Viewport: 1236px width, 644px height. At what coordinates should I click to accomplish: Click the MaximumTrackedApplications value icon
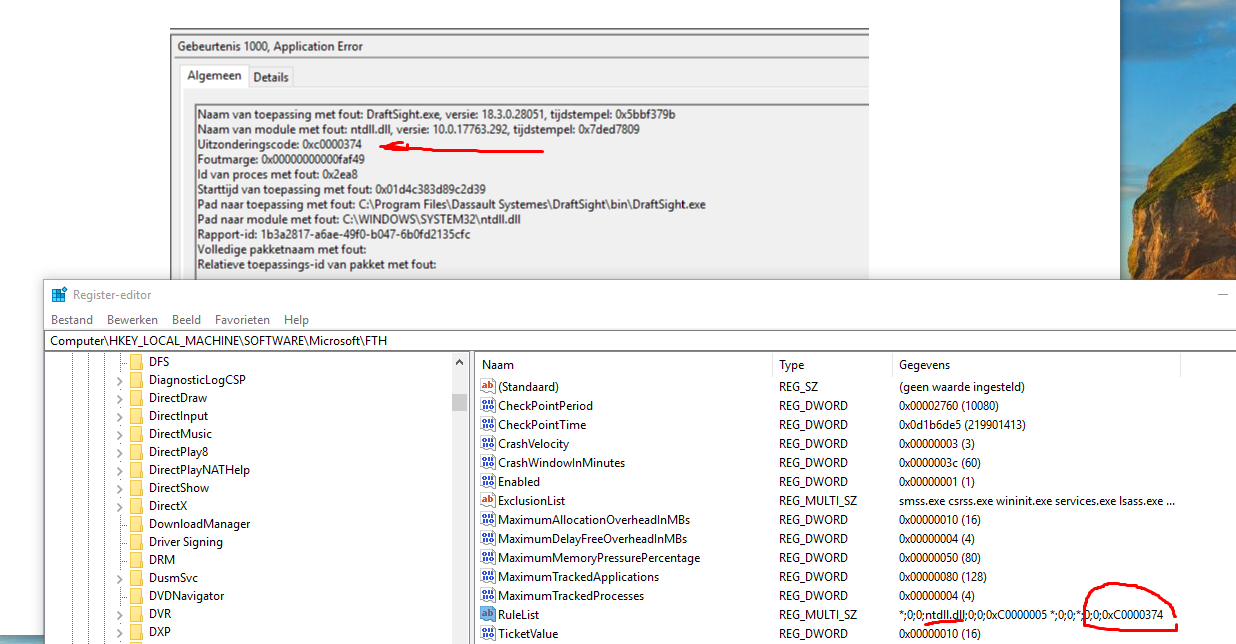[x=488, y=576]
